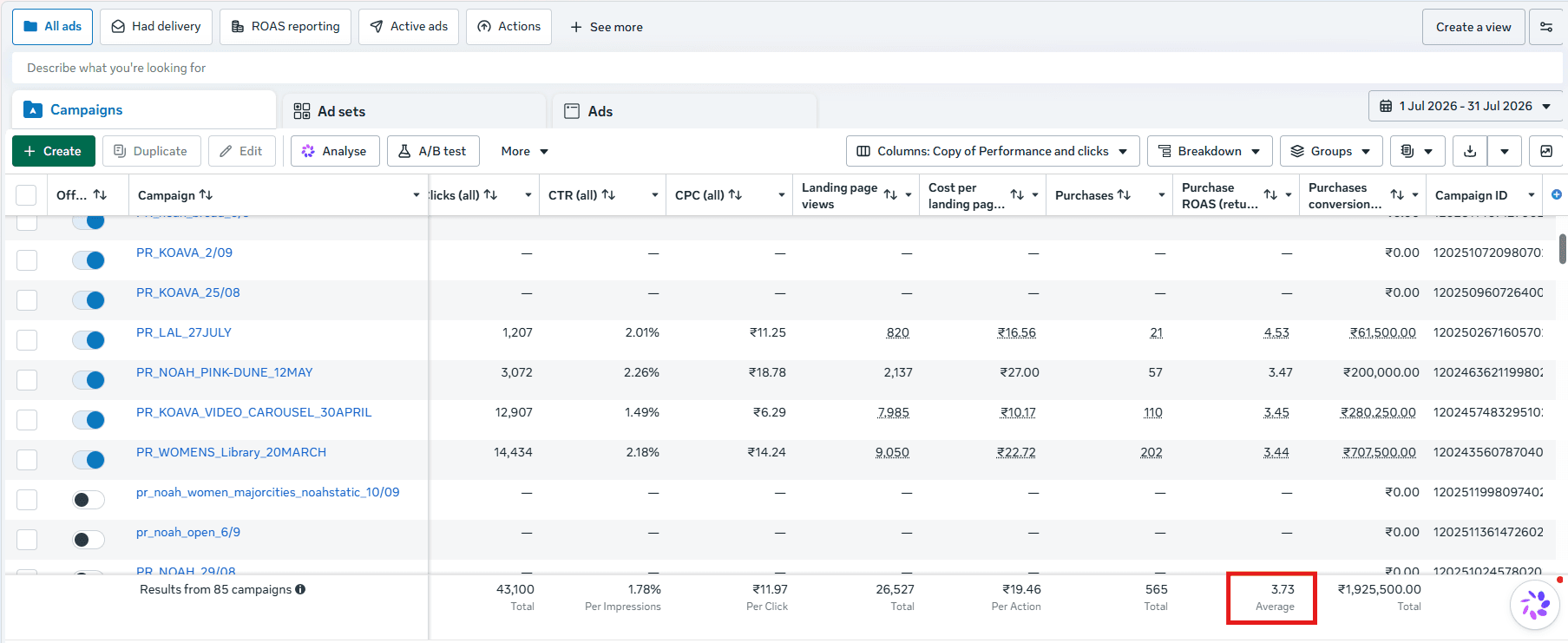Viewport: 1568px width, 643px height.
Task: Click the add column plus icon
Action: point(1557,194)
